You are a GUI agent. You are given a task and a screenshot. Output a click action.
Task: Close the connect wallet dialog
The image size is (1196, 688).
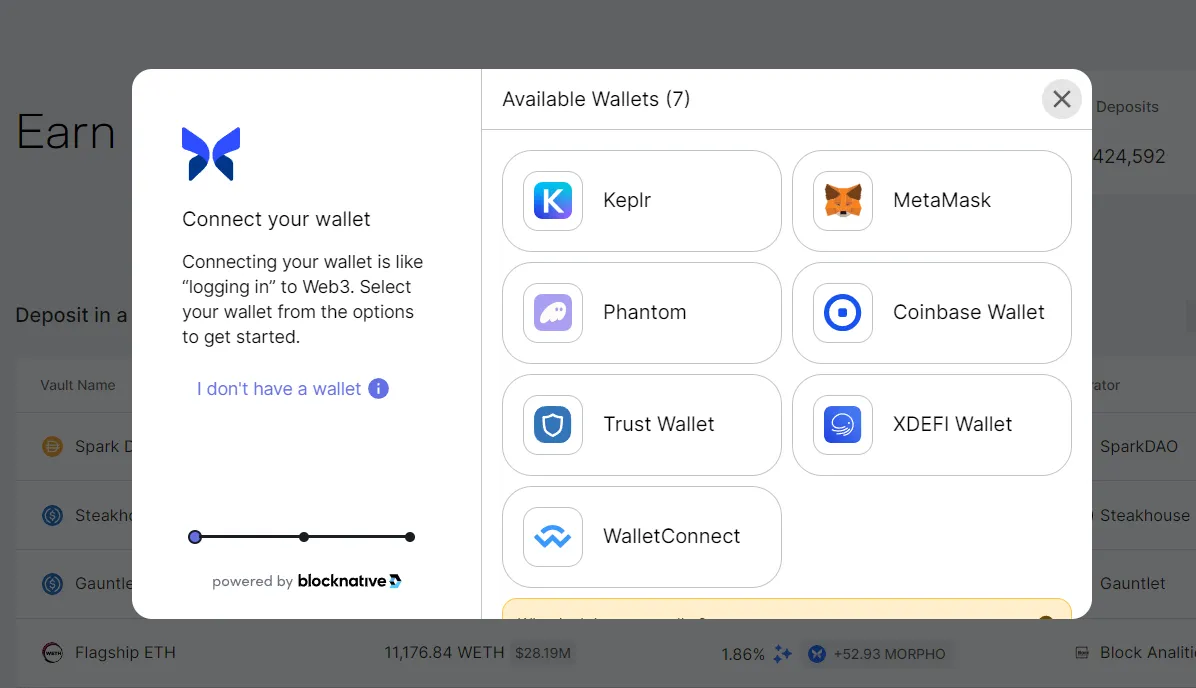1061,99
